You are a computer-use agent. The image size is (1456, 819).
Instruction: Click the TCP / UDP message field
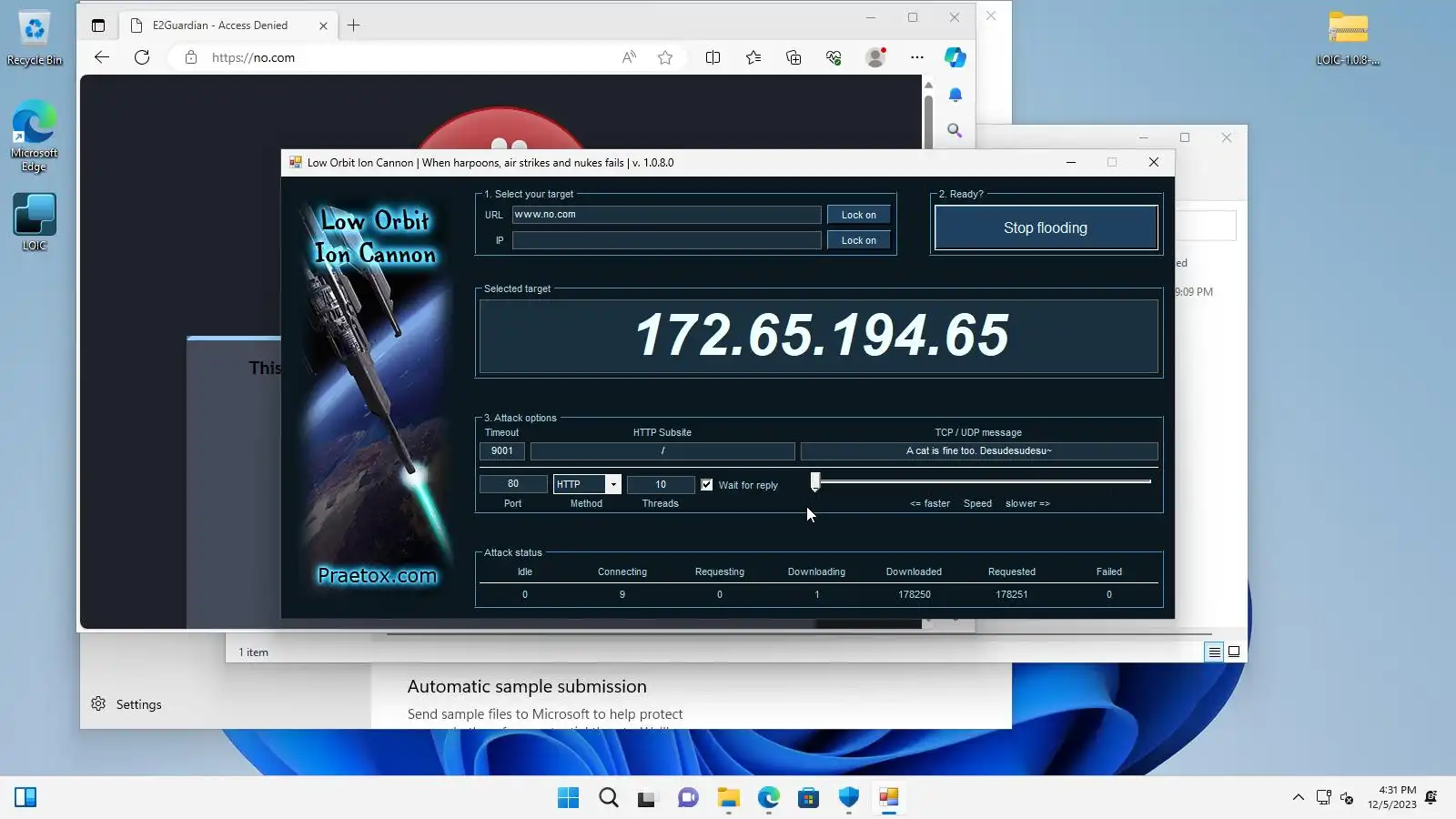(979, 451)
